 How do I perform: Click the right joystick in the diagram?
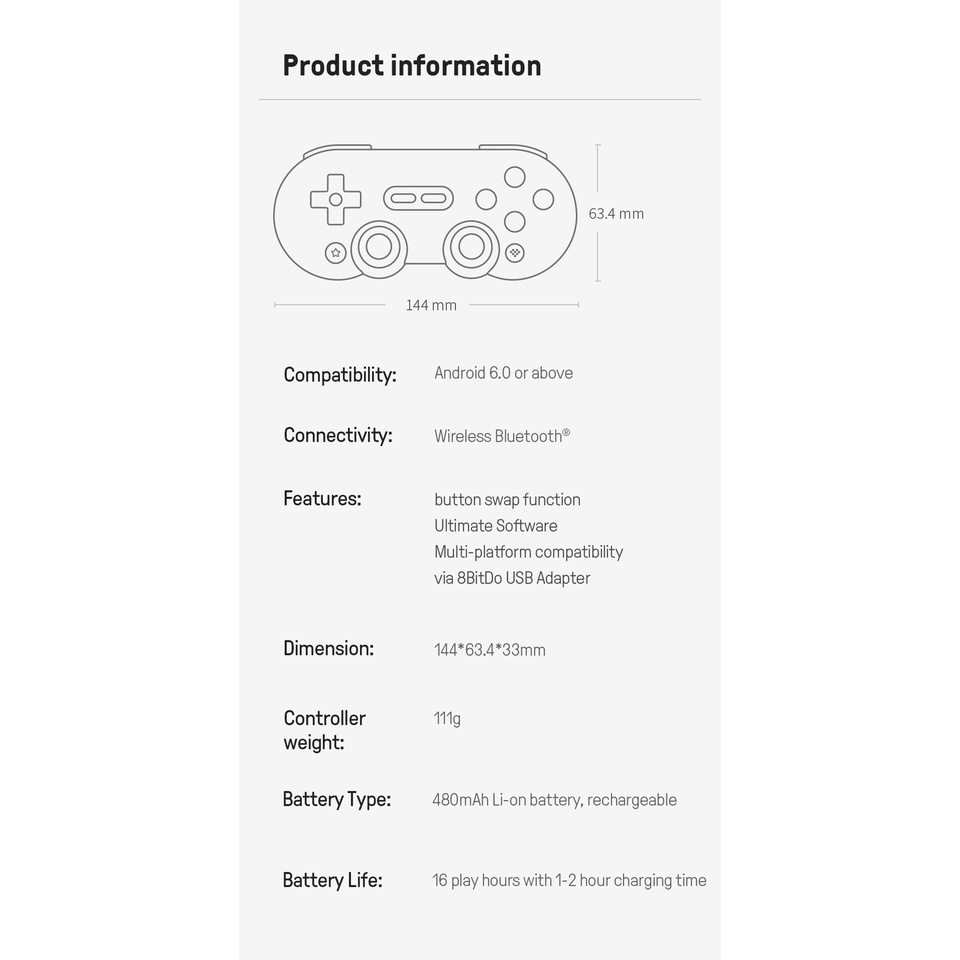tap(471, 247)
